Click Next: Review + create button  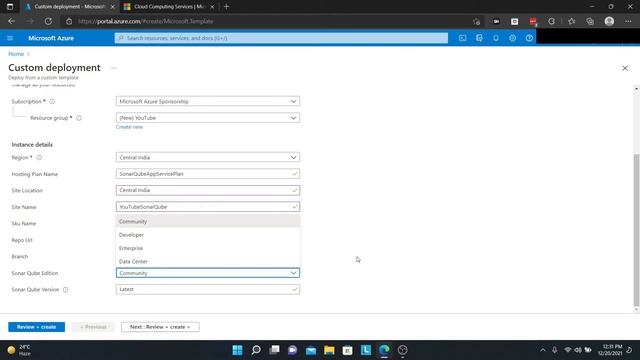coord(160,327)
